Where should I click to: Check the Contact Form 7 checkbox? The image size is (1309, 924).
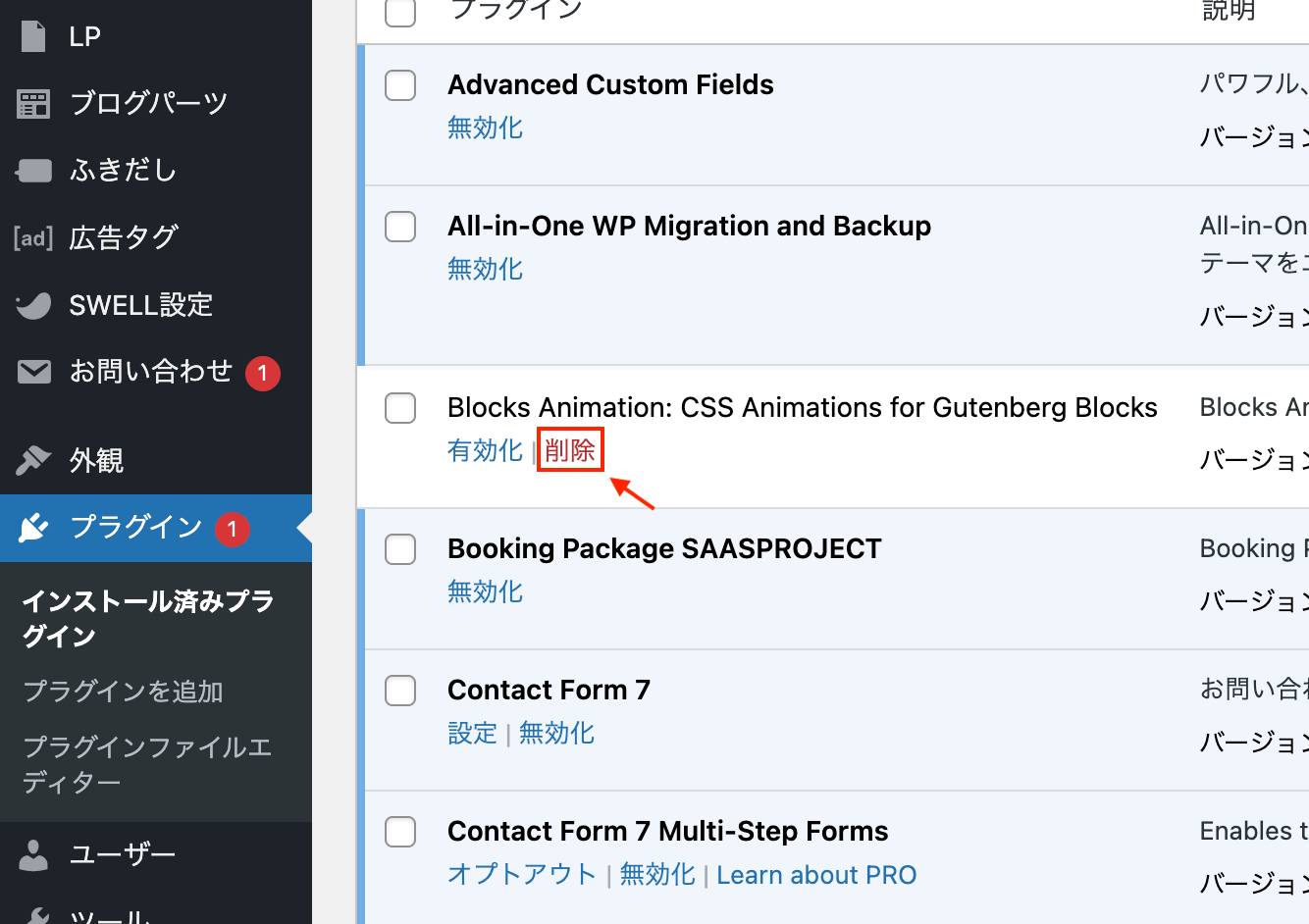point(400,691)
